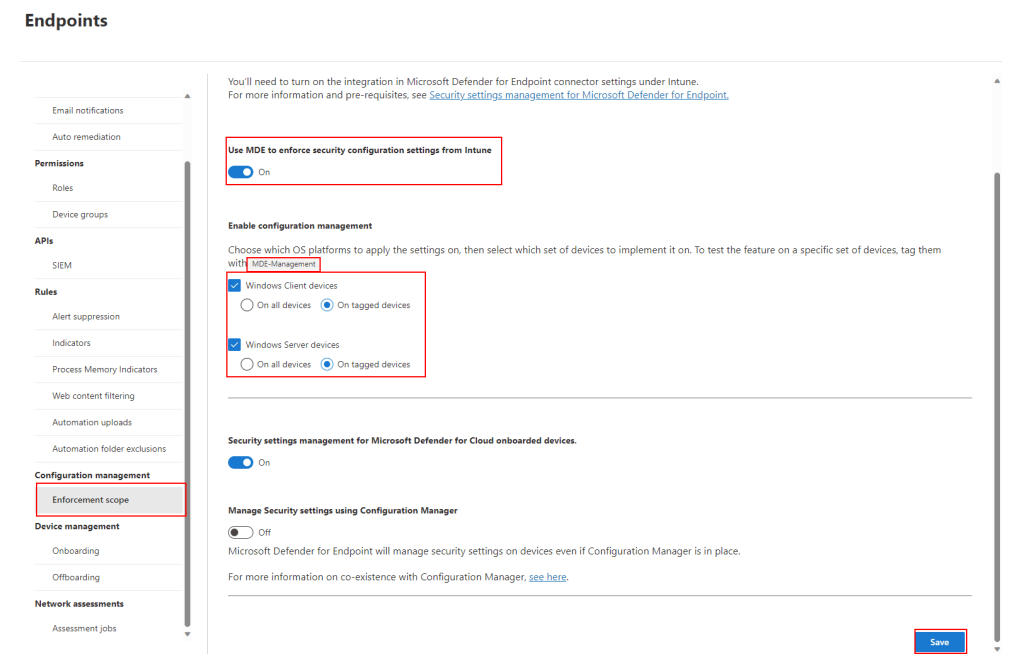Toggle MDE enforce security configuration switch
This screenshot has height=654, width=1024.
coord(240,172)
